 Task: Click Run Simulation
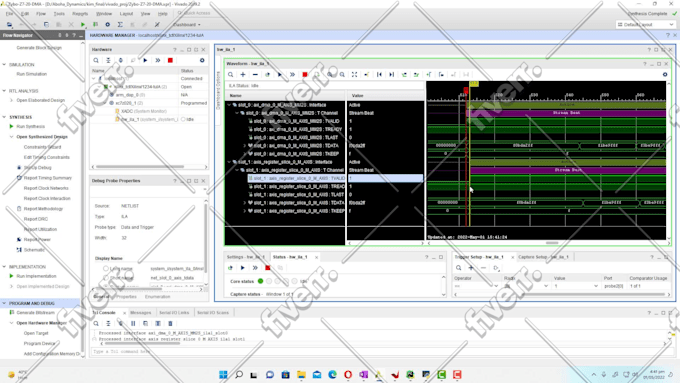coord(32,74)
